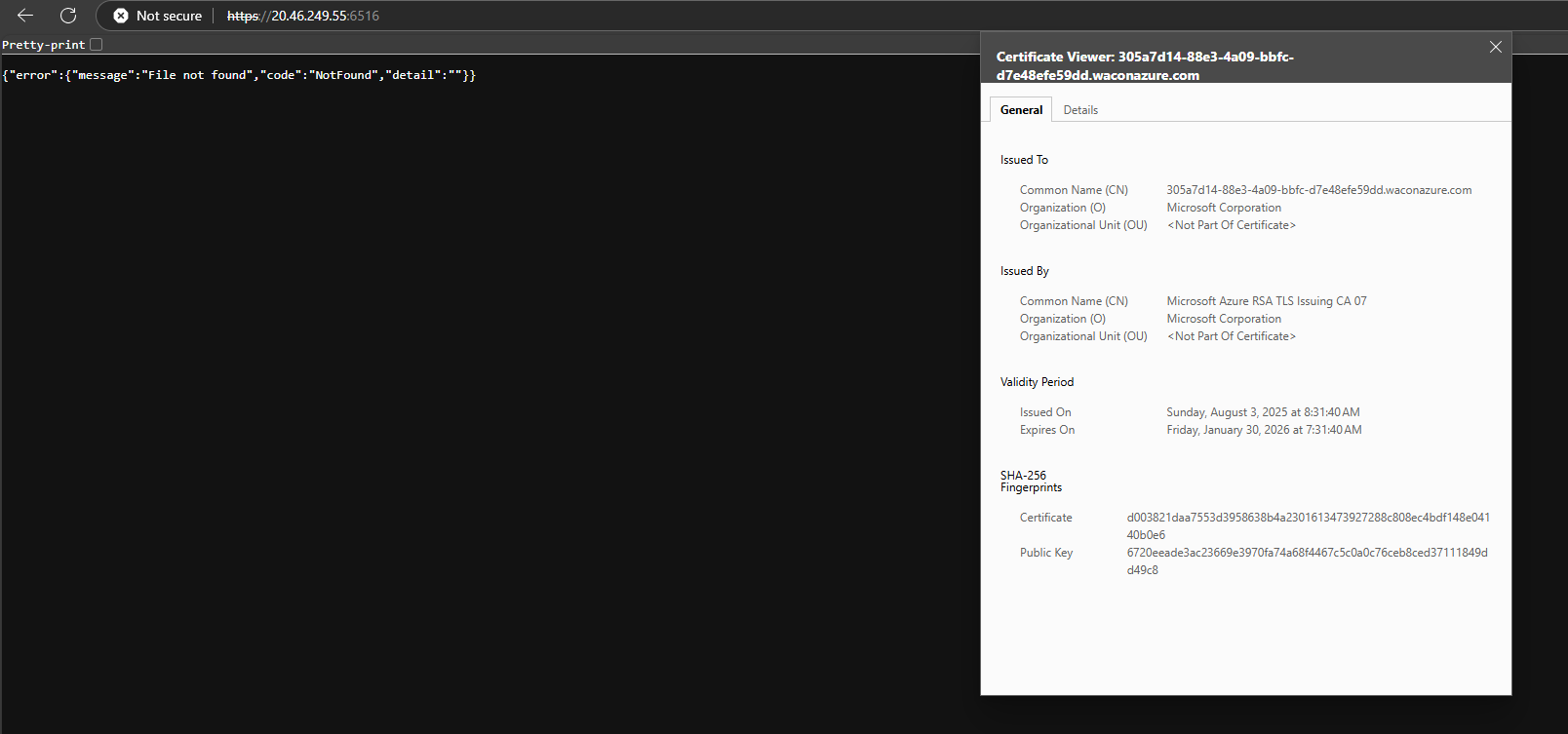Reload the page with the refresh icon
The width and height of the screenshot is (1568, 734).
[x=68, y=16]
